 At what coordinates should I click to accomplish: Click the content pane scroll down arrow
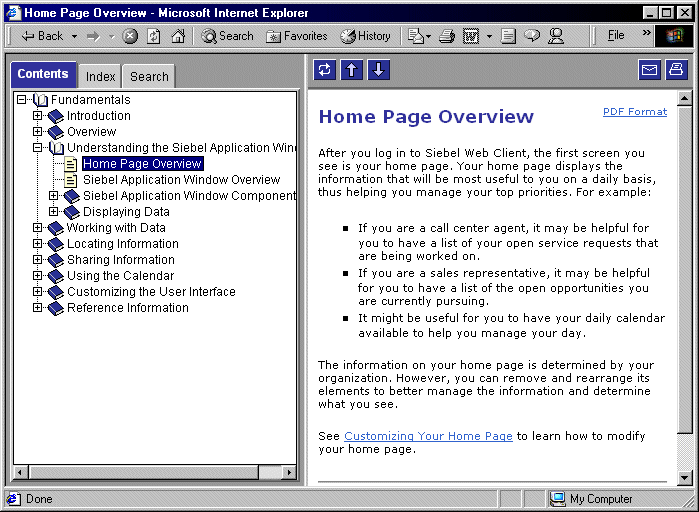point(684,478)
